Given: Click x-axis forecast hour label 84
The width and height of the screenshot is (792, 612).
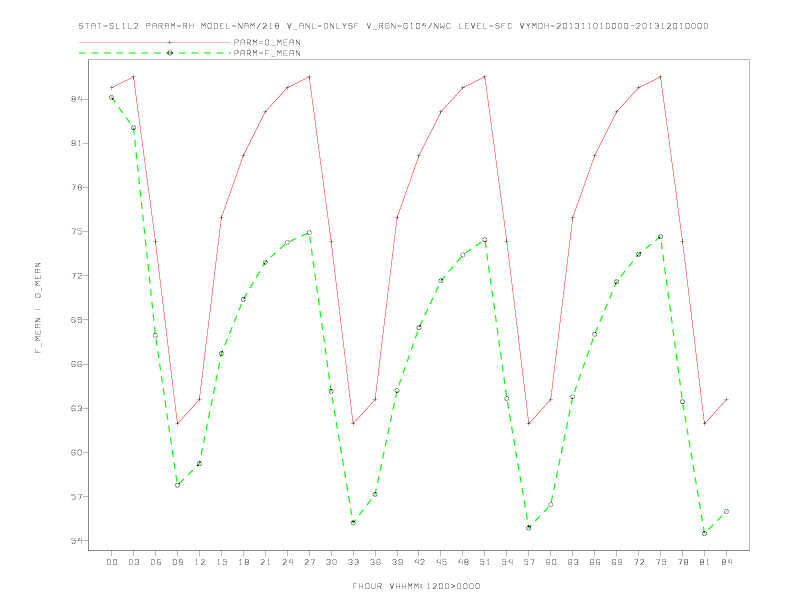Looking at the screenshot, I should click(x=726, y=562).
